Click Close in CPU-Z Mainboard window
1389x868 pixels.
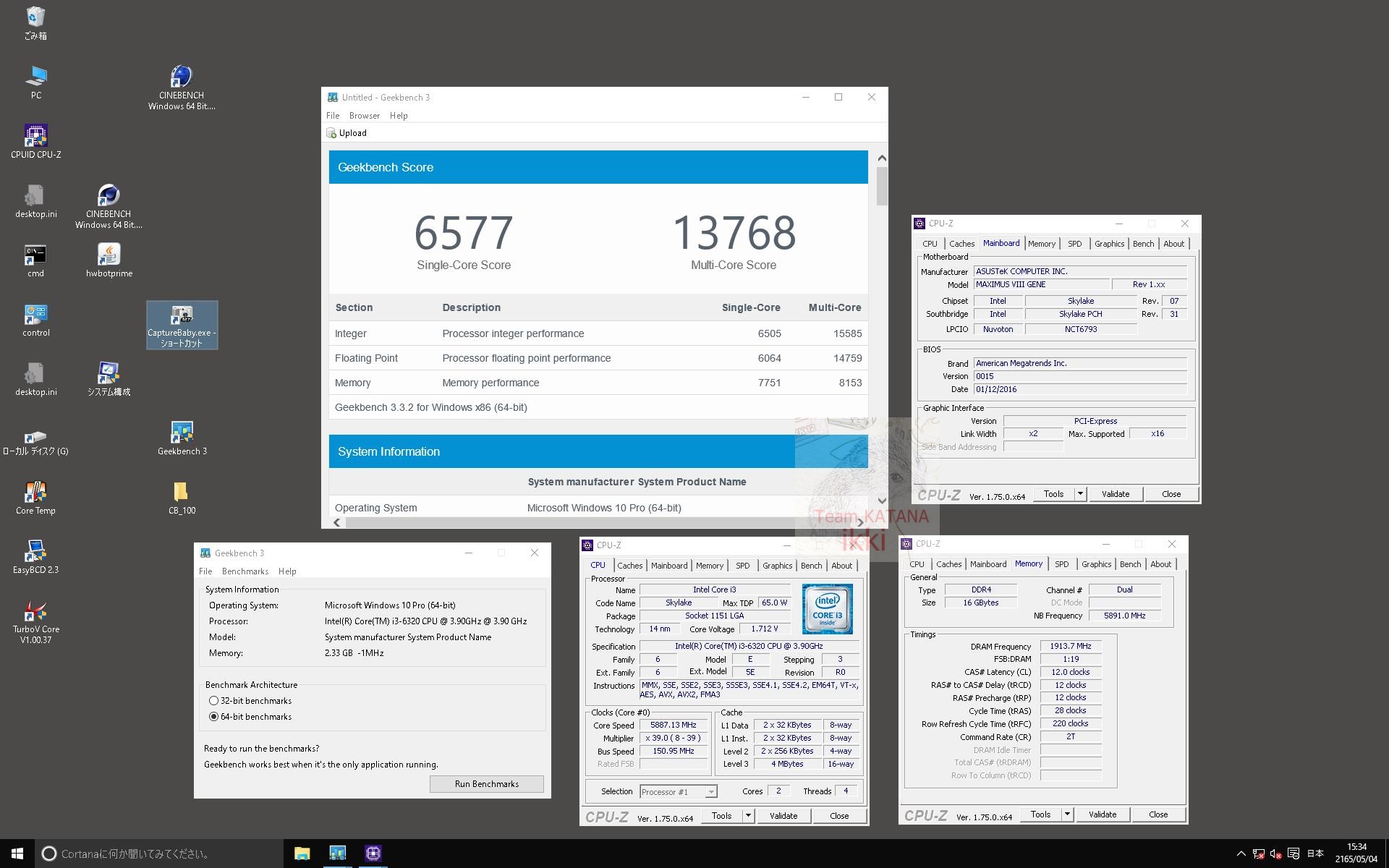[x=1171, y=494]
